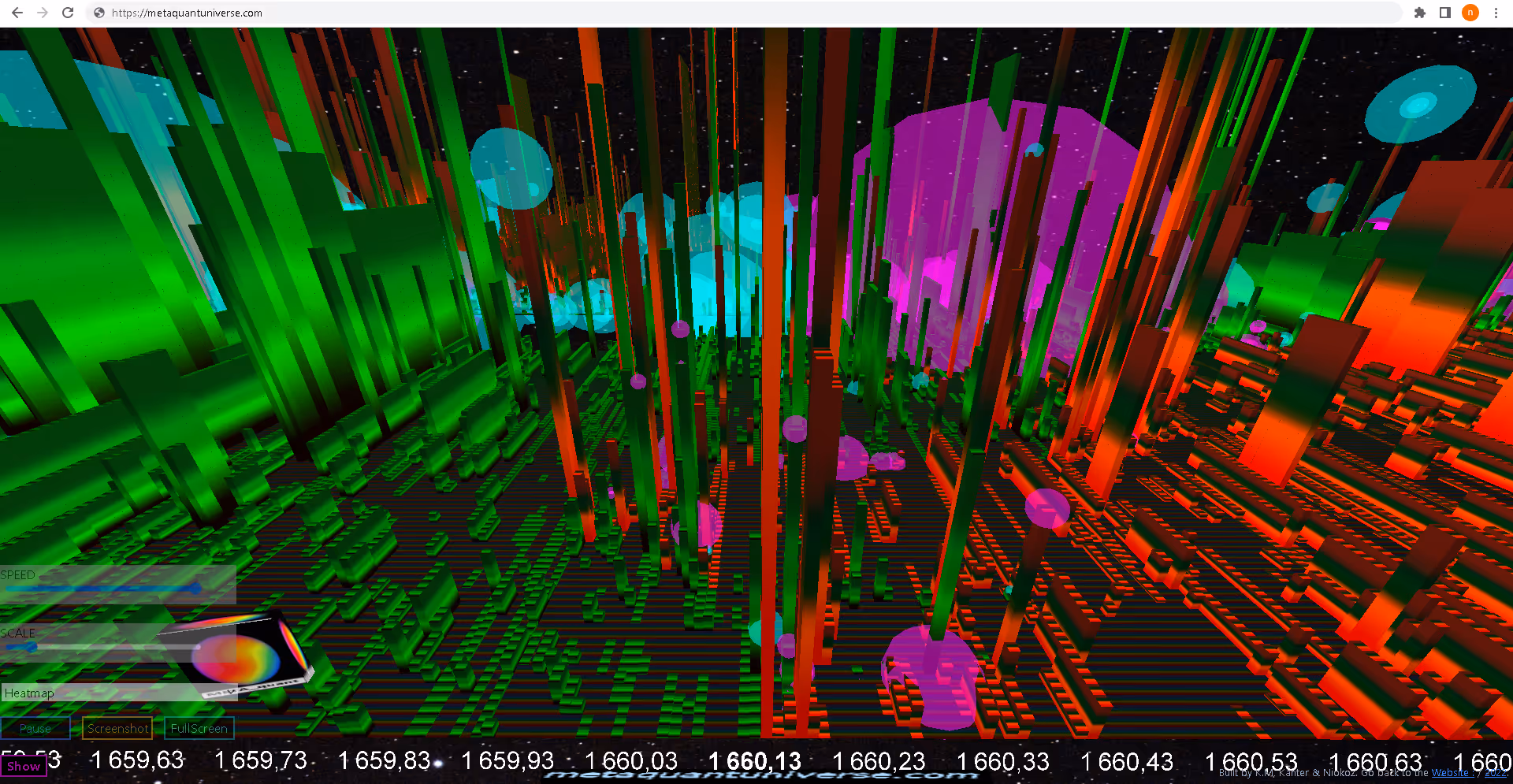The height and width of the screenshot is (784, 1513).
Task: Reload the metaquantuniverse page
Action: click(x=68, y=13)
